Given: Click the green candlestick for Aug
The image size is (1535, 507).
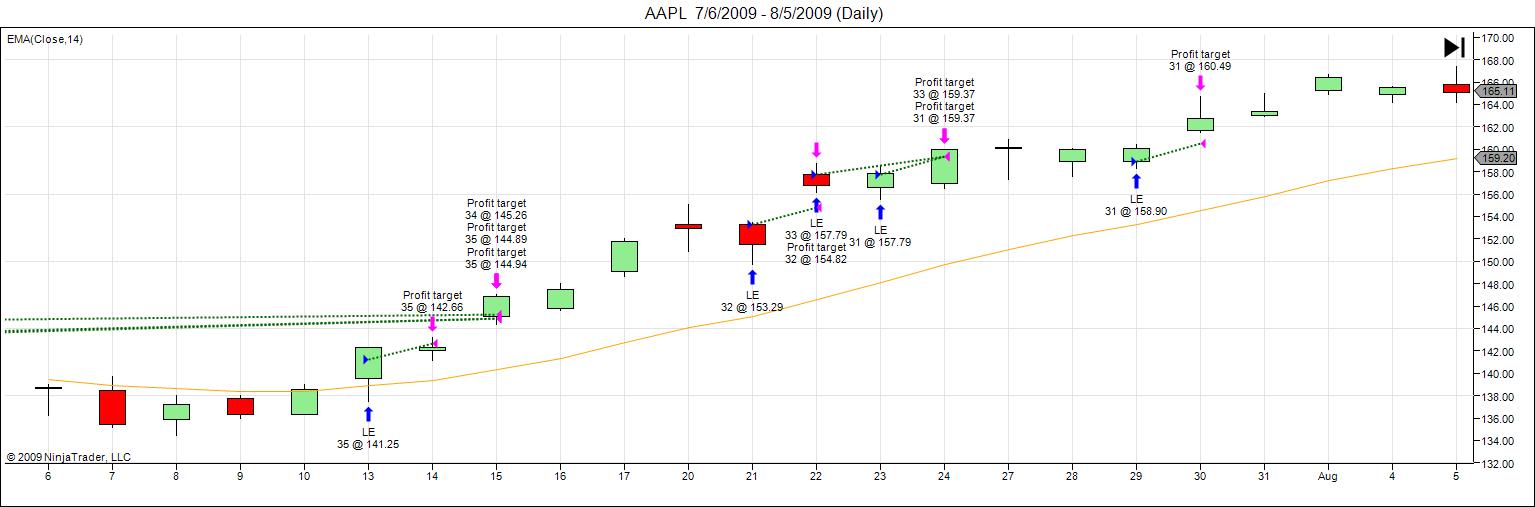Looking at the screenshot, I should pyautogui.click(x=1328, y=84).
